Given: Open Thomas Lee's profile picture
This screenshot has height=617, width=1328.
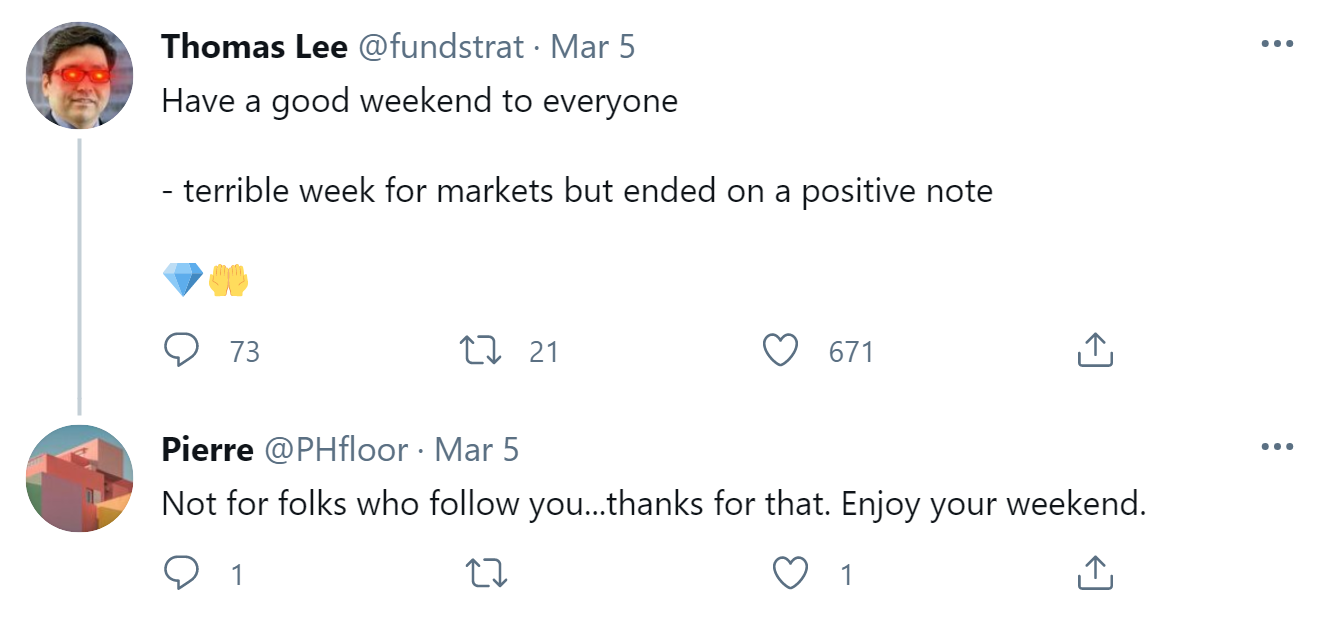Looking at the screenshot, I should (x=79, y=75).
